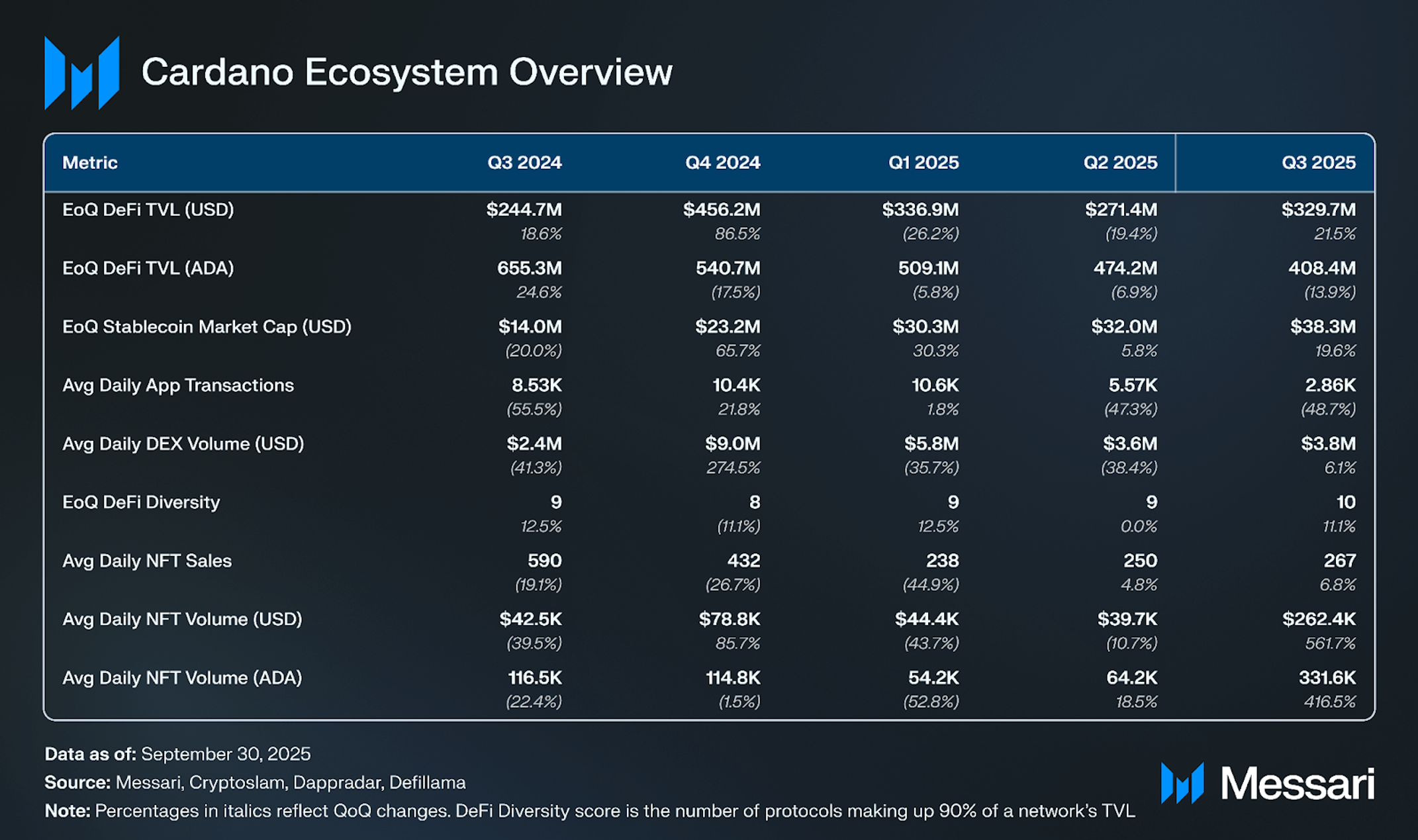Image resolution: width=1418 pixels, height=840 pixels.
Task: Select the Q3 2025 column header
Action: point(1318,163)
